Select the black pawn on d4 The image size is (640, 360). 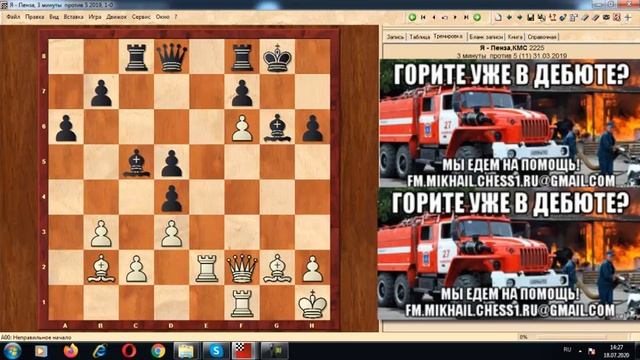click(172, 198)
